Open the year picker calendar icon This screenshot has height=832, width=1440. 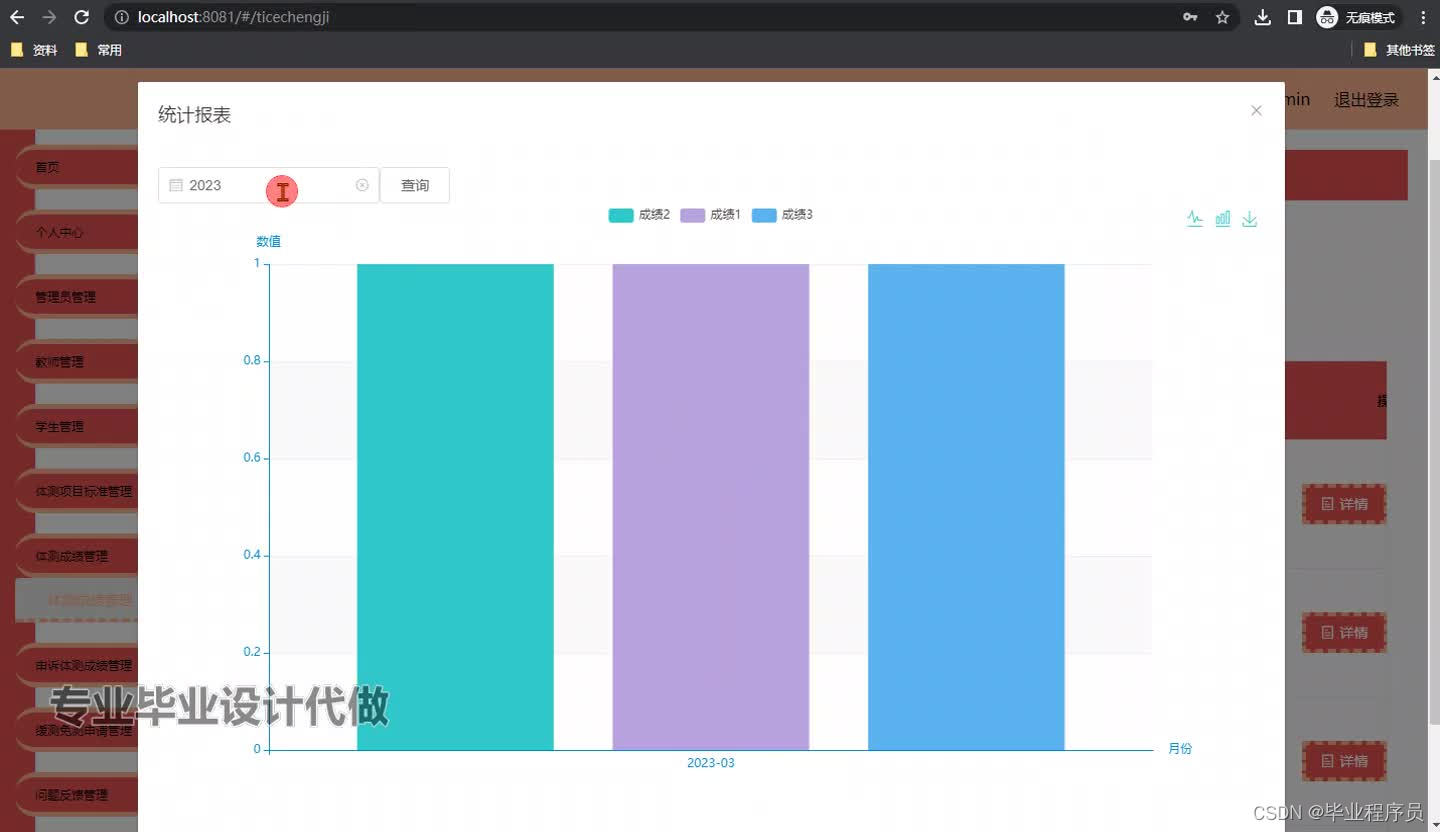click(176, 185)
